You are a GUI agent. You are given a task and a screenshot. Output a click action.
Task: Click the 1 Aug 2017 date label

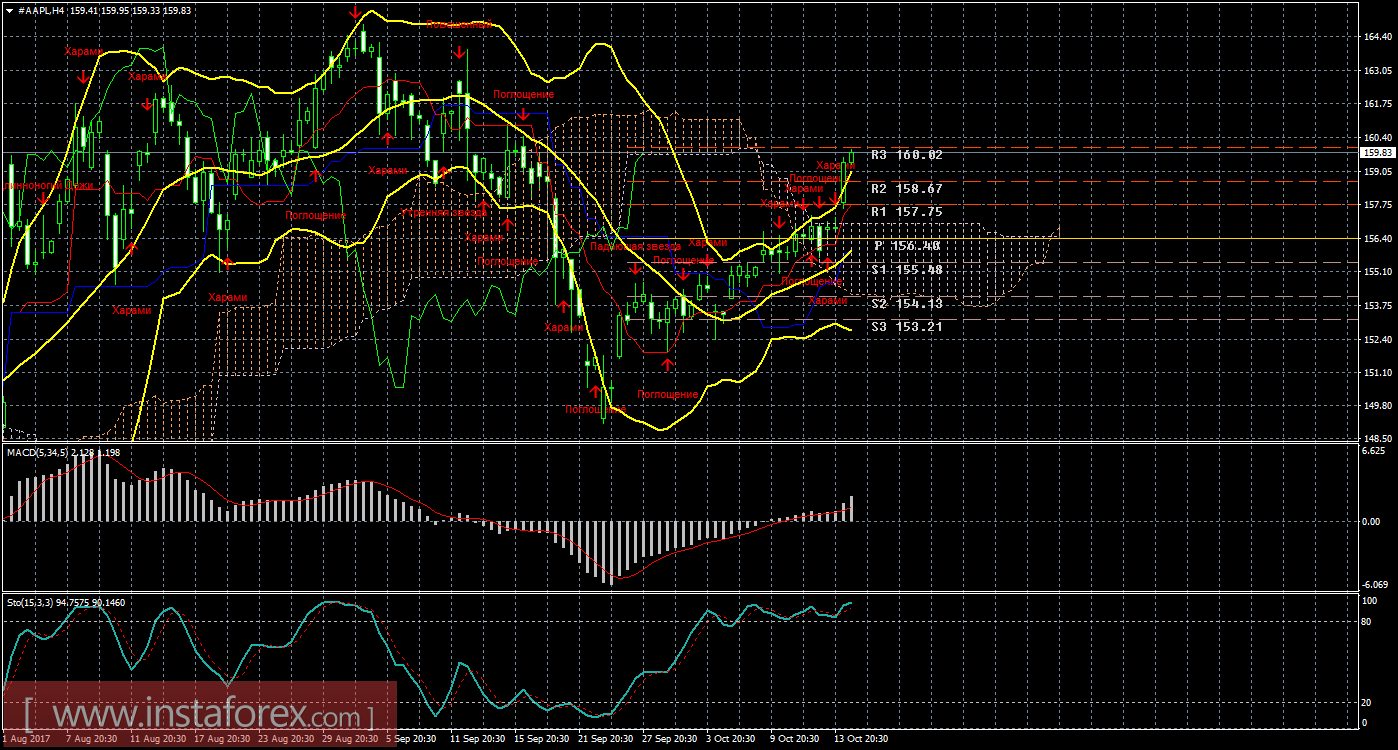coord(24,739)
